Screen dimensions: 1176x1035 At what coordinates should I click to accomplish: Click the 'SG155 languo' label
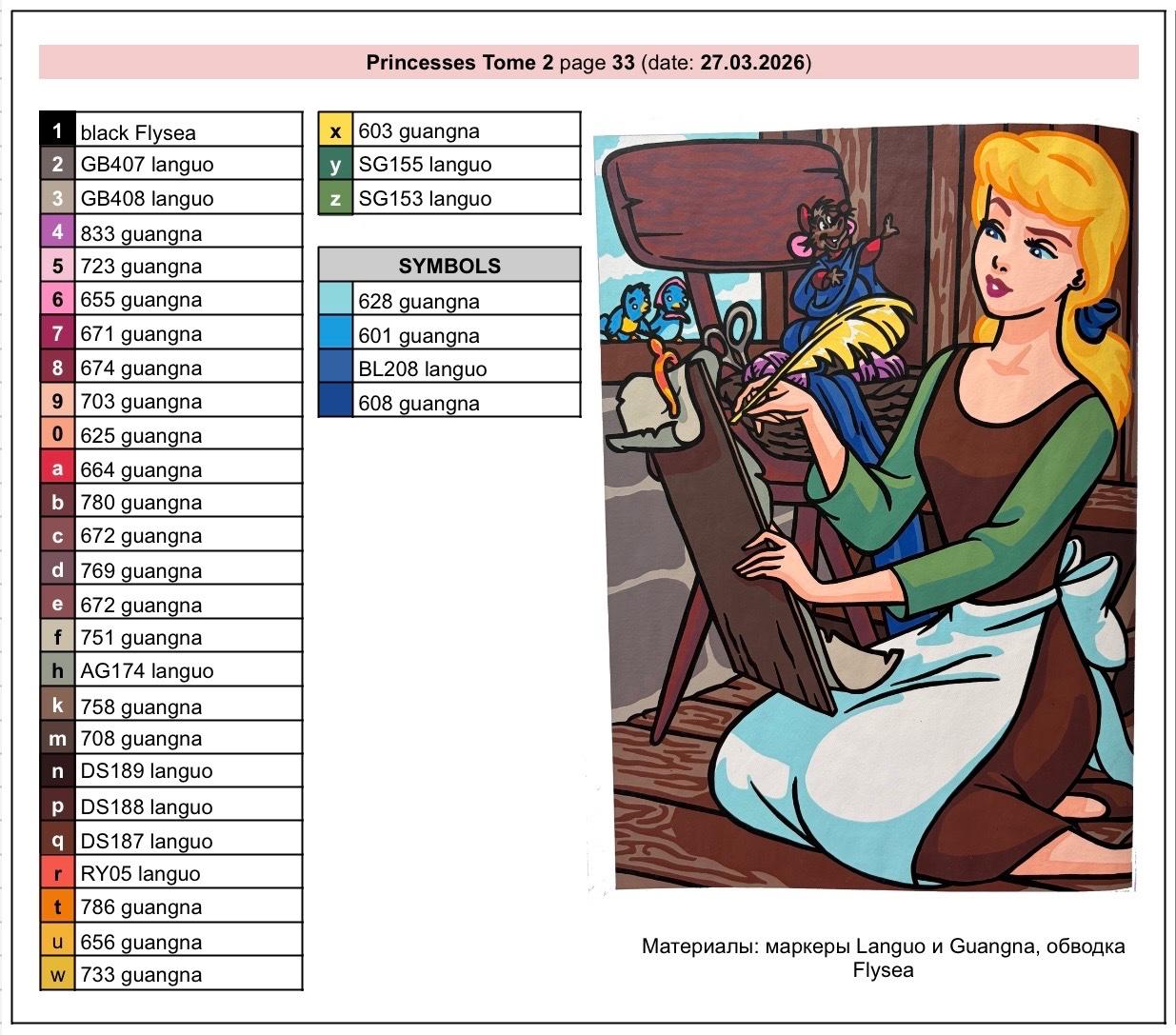coord(425,164)
